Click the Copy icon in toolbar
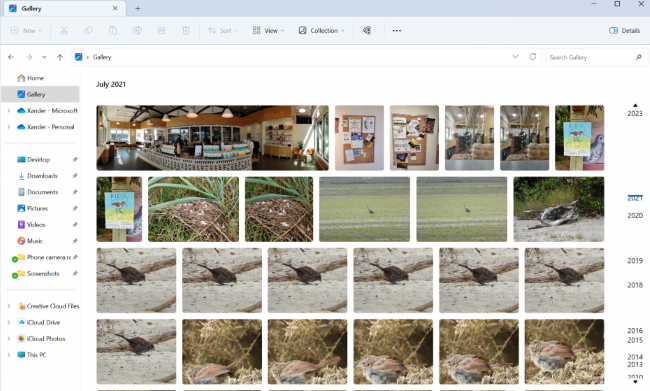The width and height of the screenshot is (650, 391). click(88, 31)
